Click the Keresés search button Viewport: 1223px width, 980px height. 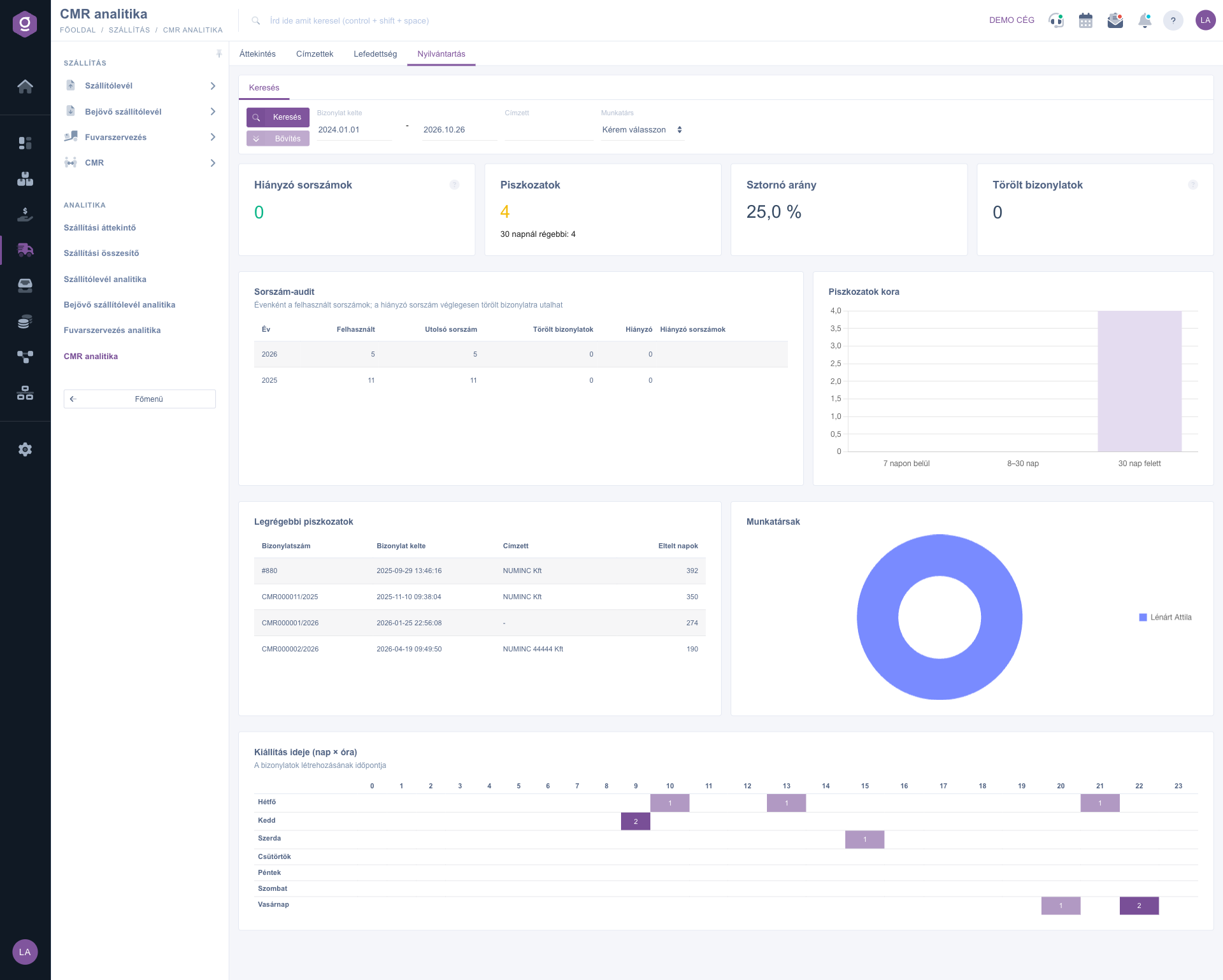click(x=278, y=117)
